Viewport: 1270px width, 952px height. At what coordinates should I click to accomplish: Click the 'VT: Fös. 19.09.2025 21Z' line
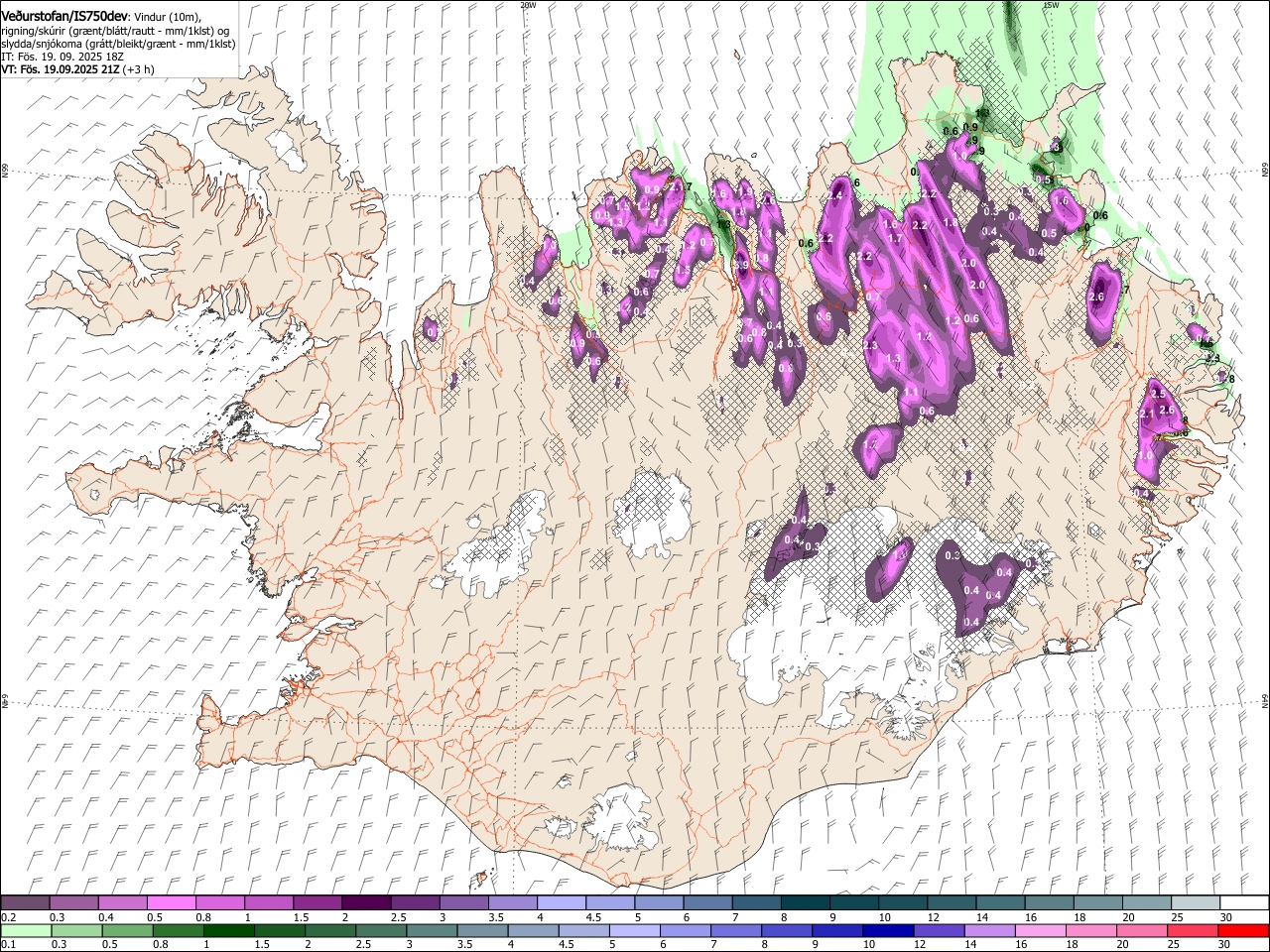tap(61, 70)
